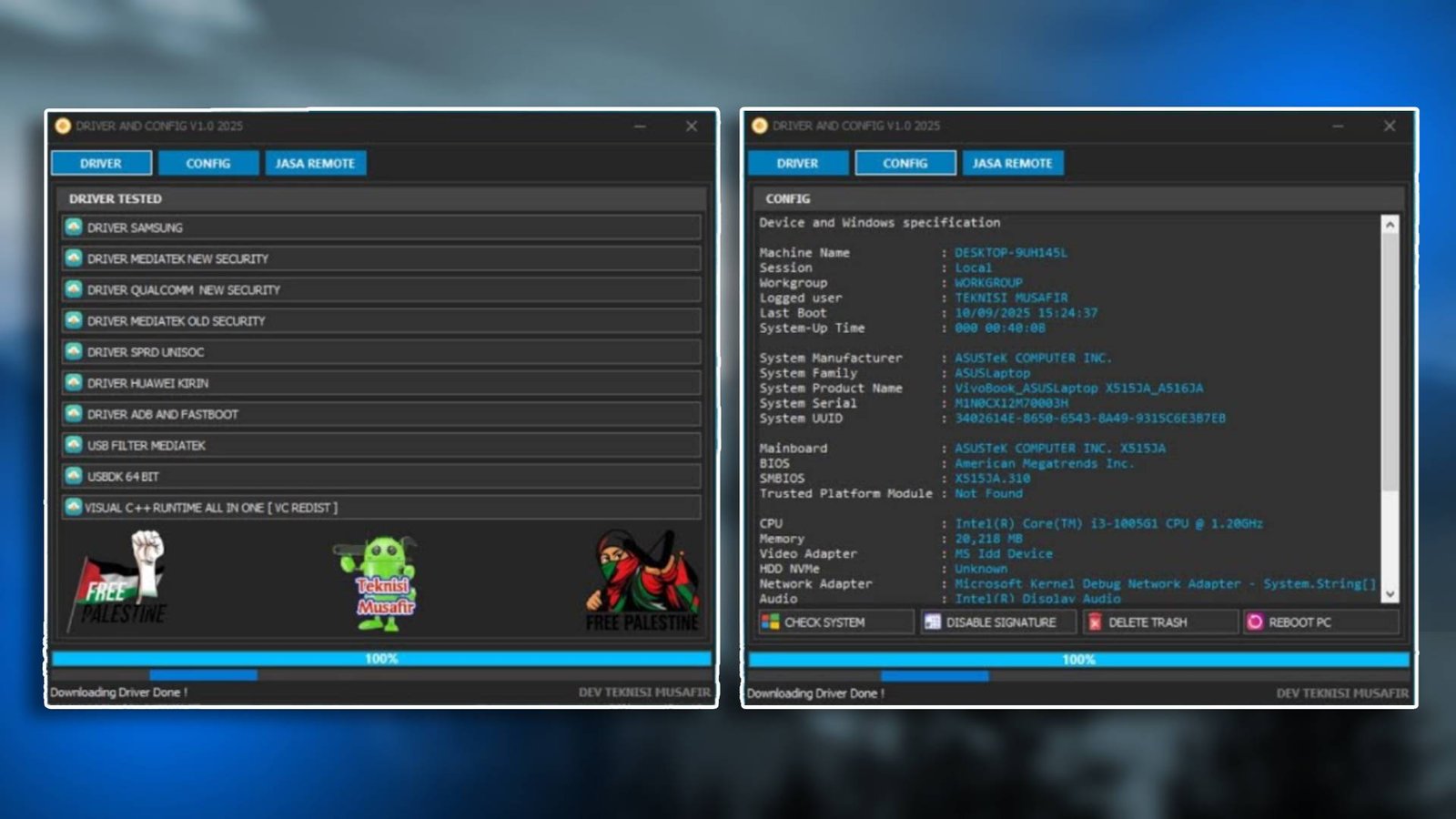Open the CONFIG tab on the left window
The width and height of the screenshot is (1456, 819).
point(207,163)
